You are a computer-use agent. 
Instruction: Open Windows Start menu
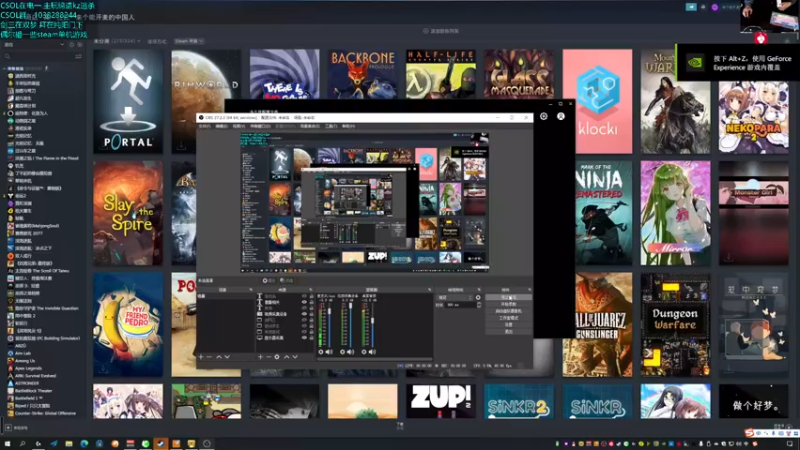(x=7, y=443)
